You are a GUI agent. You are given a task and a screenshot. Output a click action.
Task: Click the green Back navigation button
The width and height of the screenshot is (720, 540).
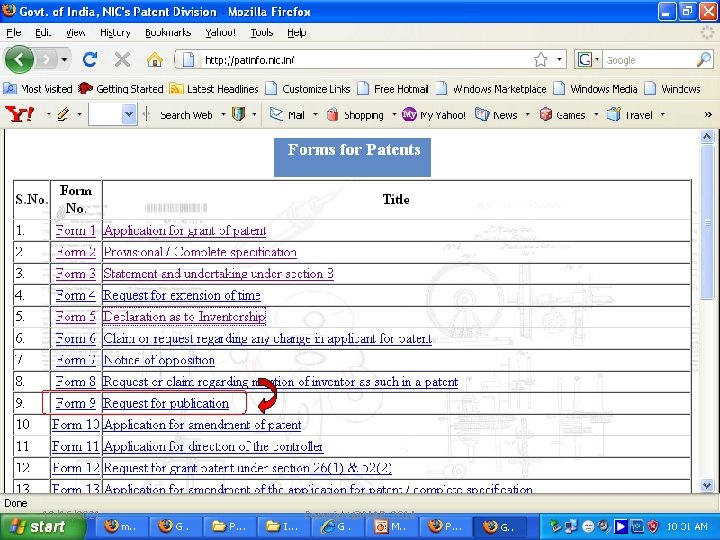click(x=19, y=59)
